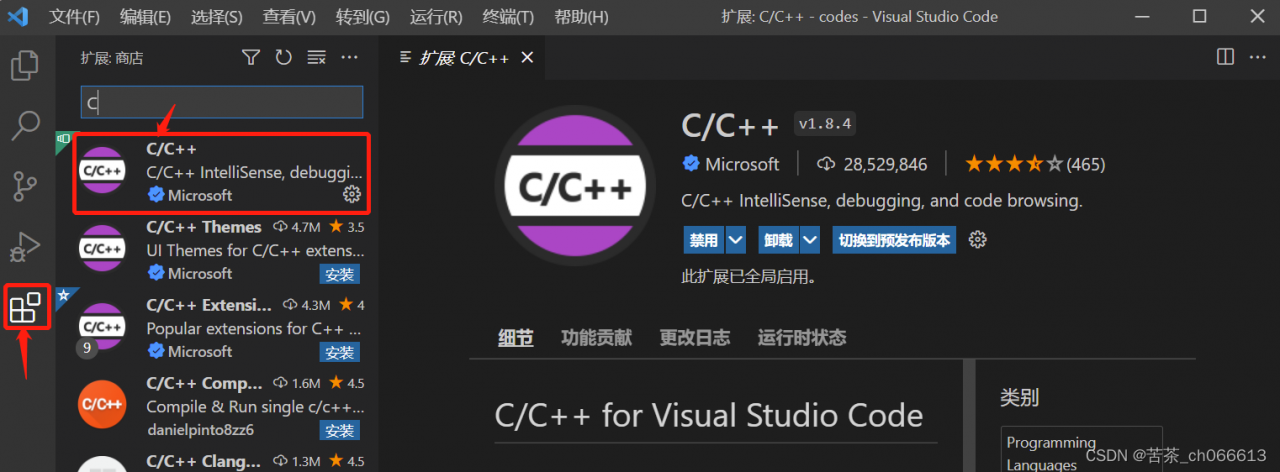Image resolution: width=1280 pixels, height=472 pixels.
Task: Switch to the 细节 tab
Action: click(x=516, y=338)
